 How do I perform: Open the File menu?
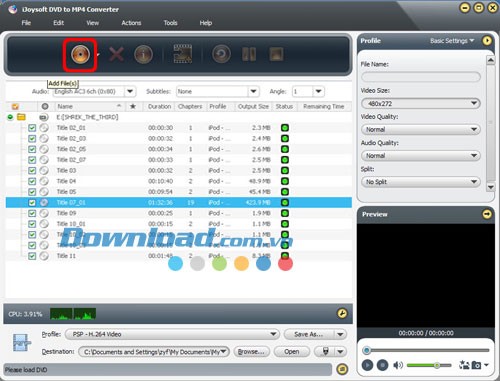tap(26, 23)
